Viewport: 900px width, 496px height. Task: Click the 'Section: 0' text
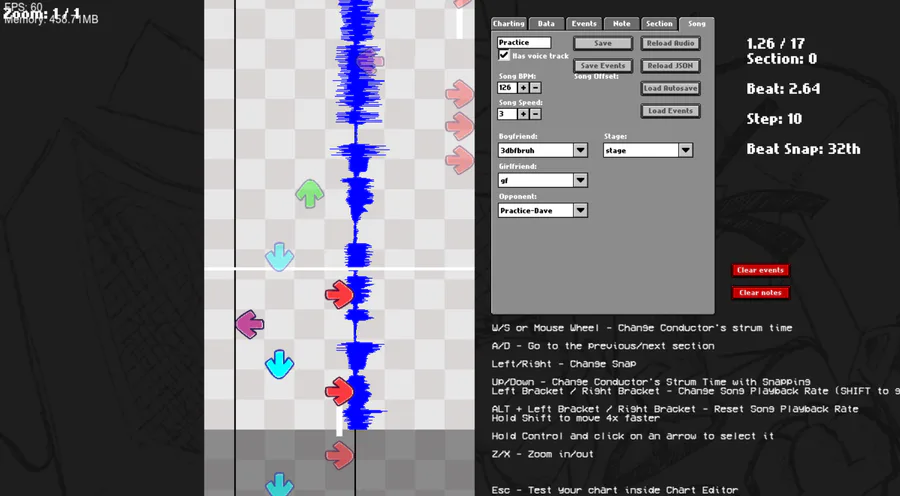(781, 59)
